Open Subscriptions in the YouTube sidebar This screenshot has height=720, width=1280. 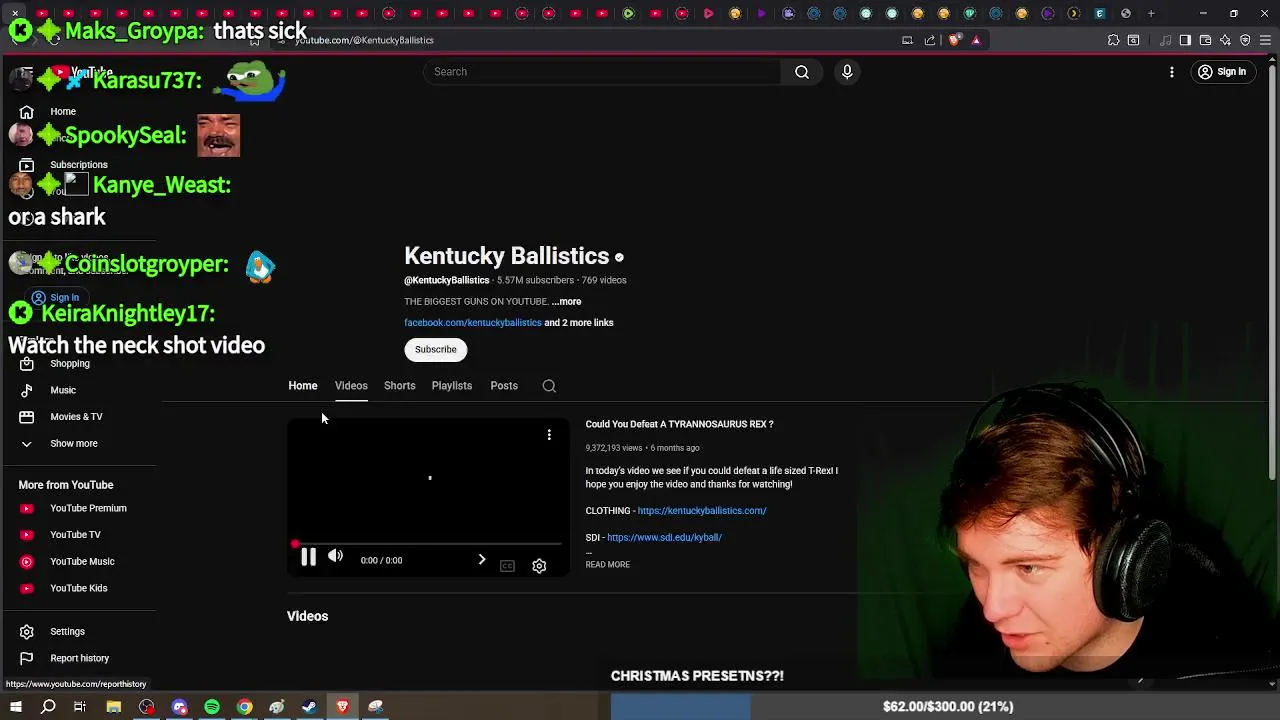pos(80,165)
